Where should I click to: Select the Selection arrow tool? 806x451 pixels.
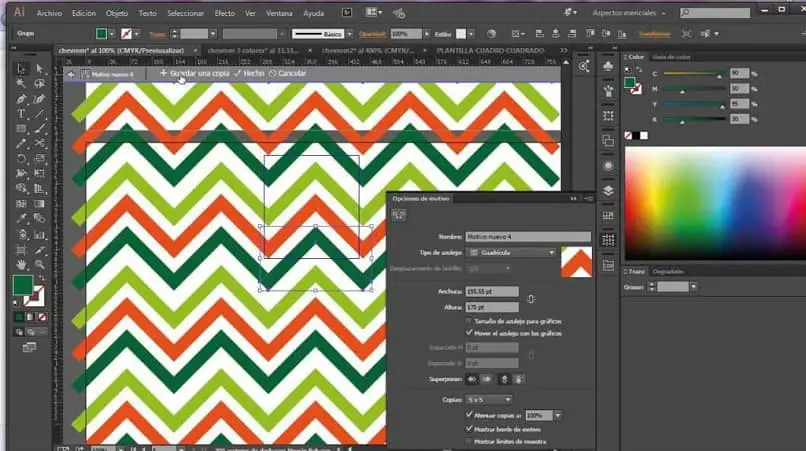(x=21, y=68)
